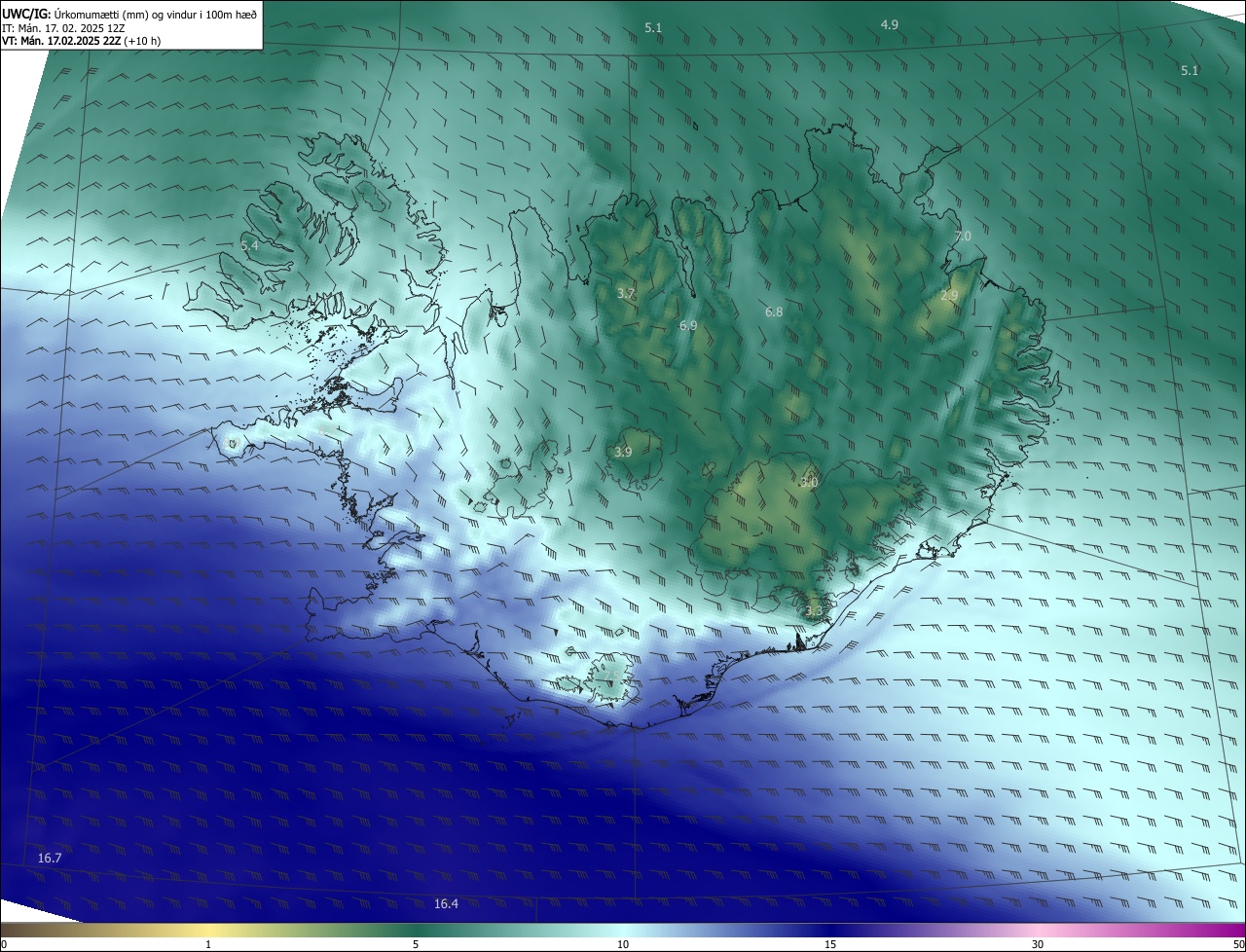Image resolution: width=1246 pixels, height=952 pixels.
Task: Click the 'VT: Mán. 17.02.2025 22Z (+10 h)' line
Action: point(81,41)
